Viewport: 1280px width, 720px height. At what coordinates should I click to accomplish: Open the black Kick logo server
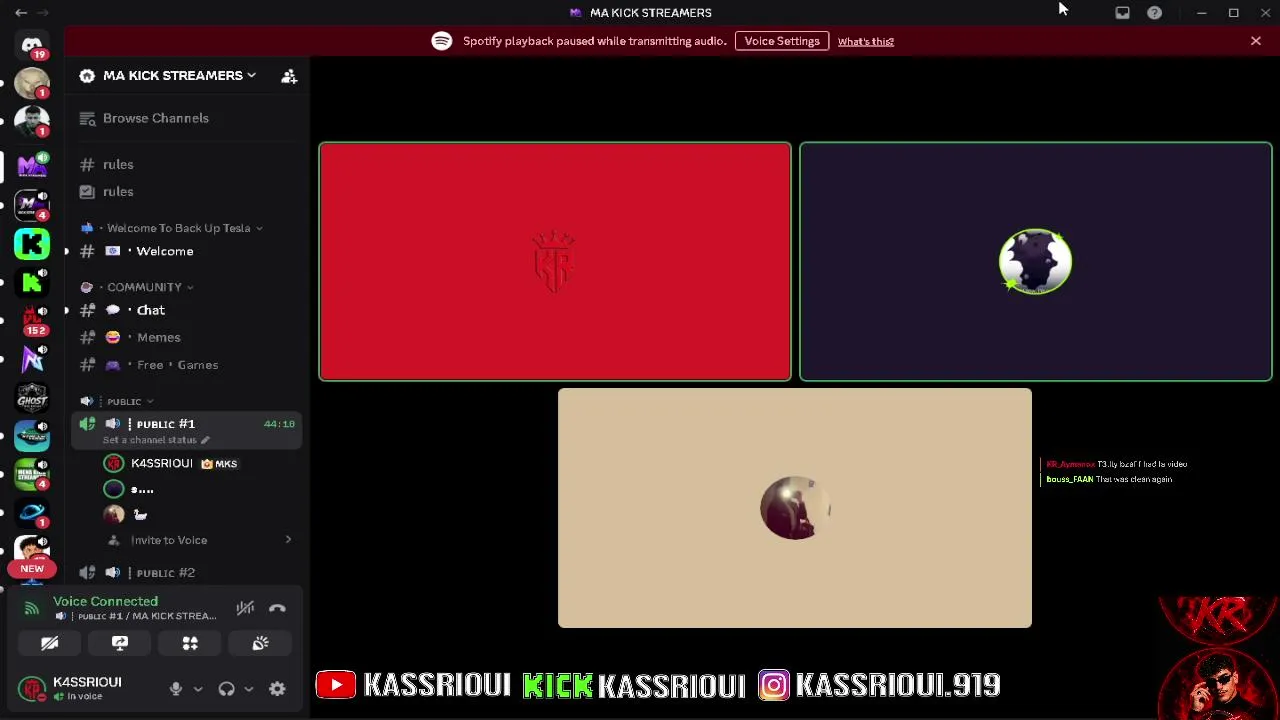[32, 282]
